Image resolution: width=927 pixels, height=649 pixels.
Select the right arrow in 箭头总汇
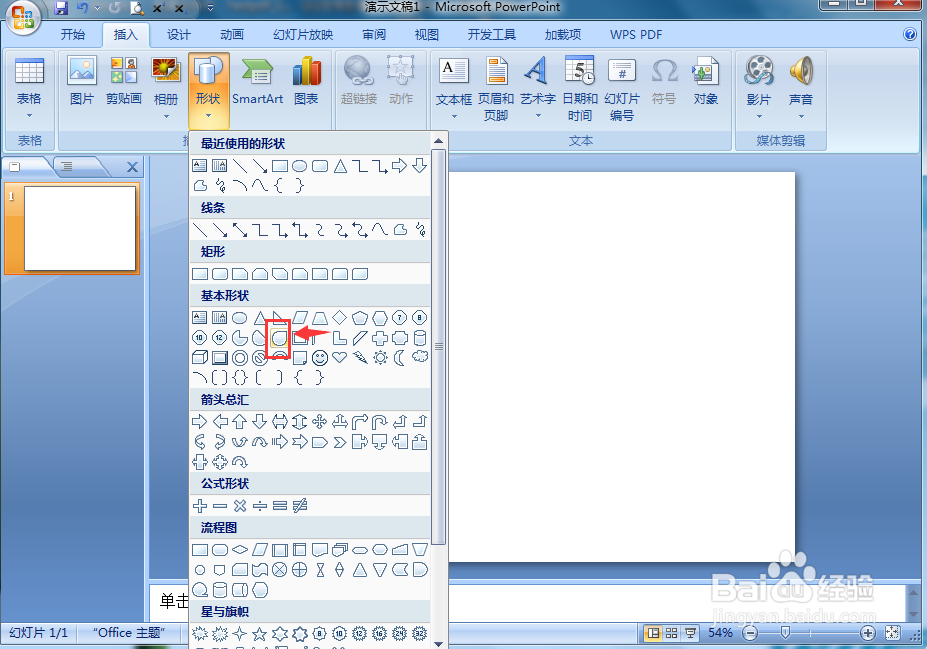click(200, 421)
